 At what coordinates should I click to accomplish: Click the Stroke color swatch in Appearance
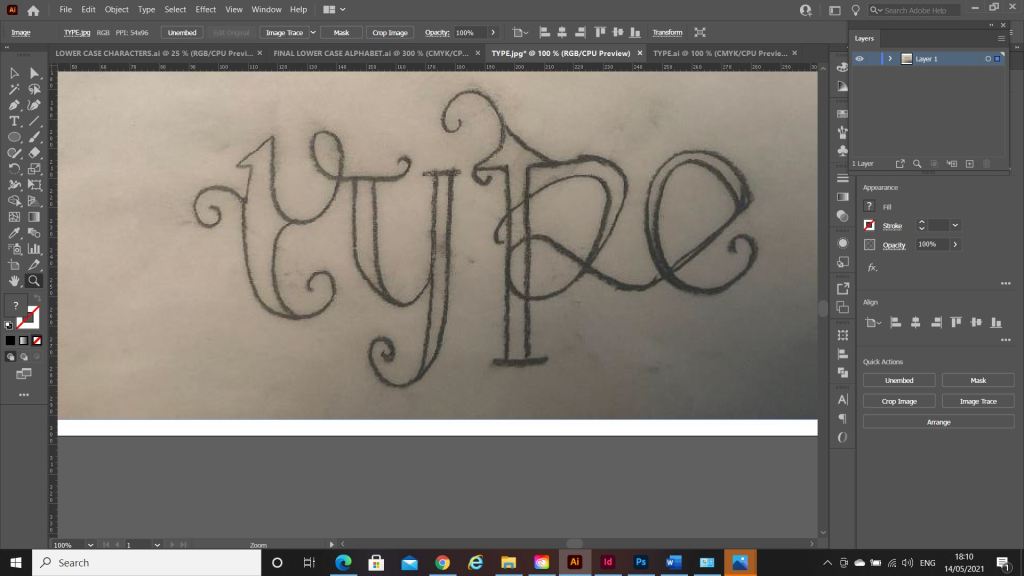[870, 226]
